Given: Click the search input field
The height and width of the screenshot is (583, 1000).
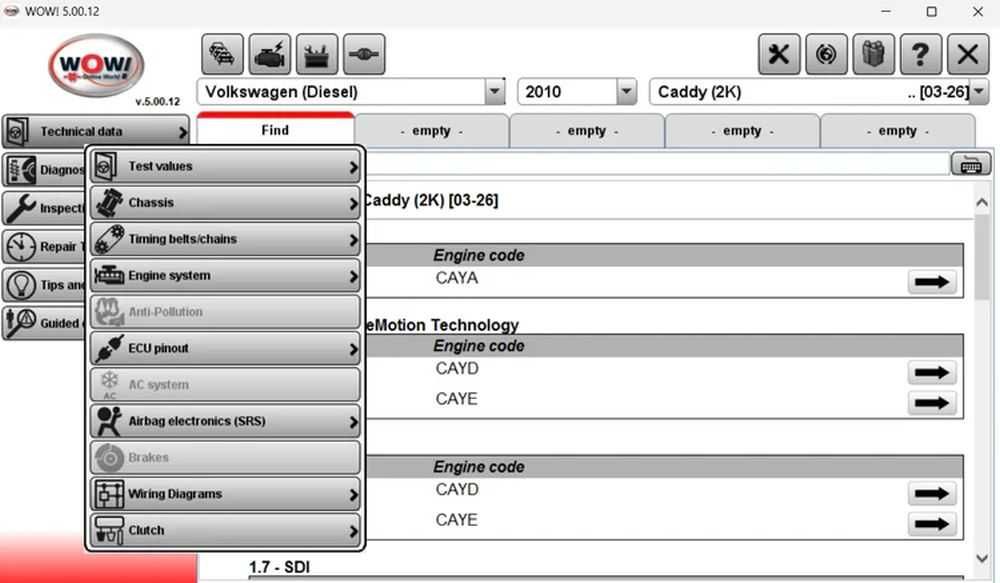Looking at the screenshot, I should pyautogui.click(x=657, y=165).
